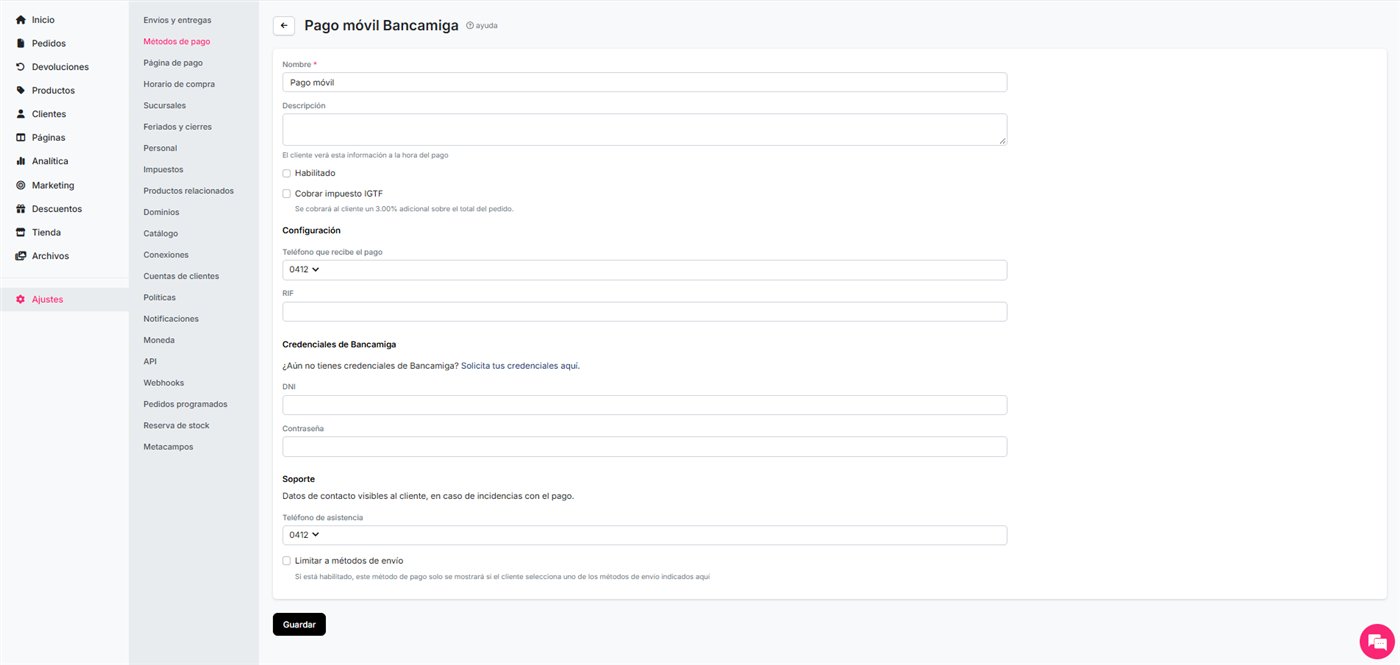Click the Descuentos gift icon
The width and height of the screenshot is (1400, 665).
21,209
